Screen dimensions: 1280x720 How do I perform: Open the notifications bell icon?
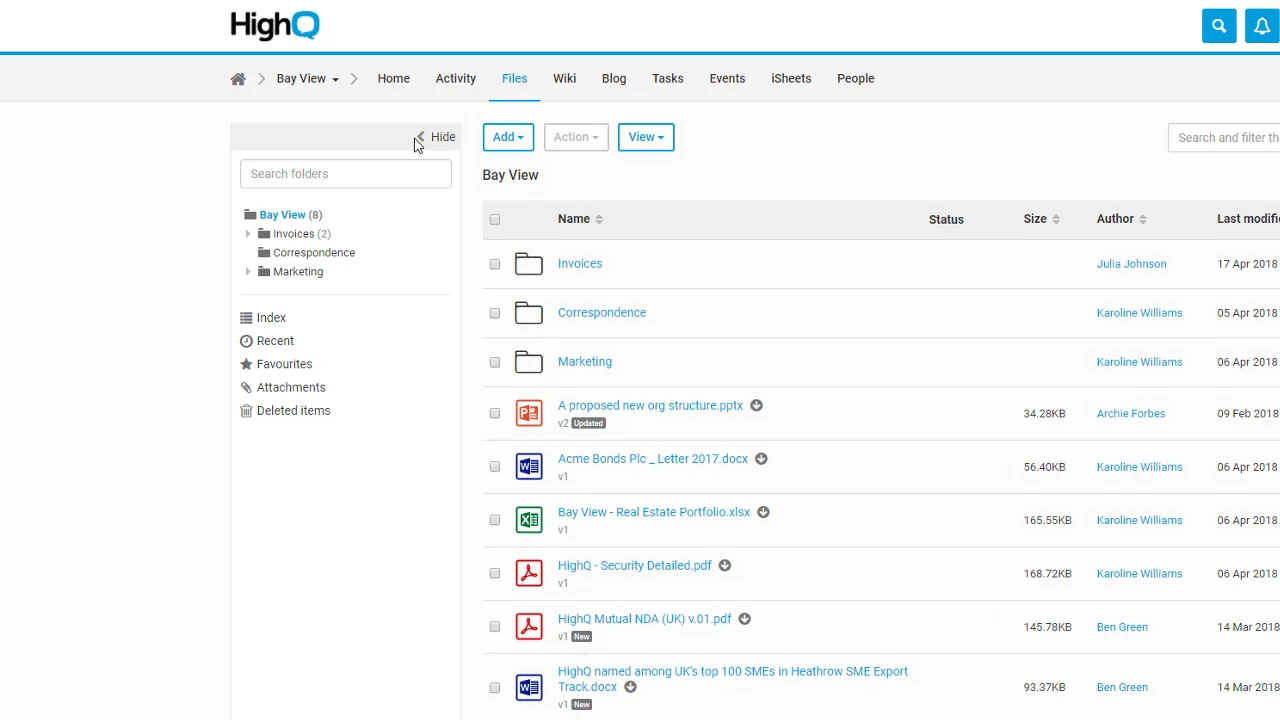1262,26
